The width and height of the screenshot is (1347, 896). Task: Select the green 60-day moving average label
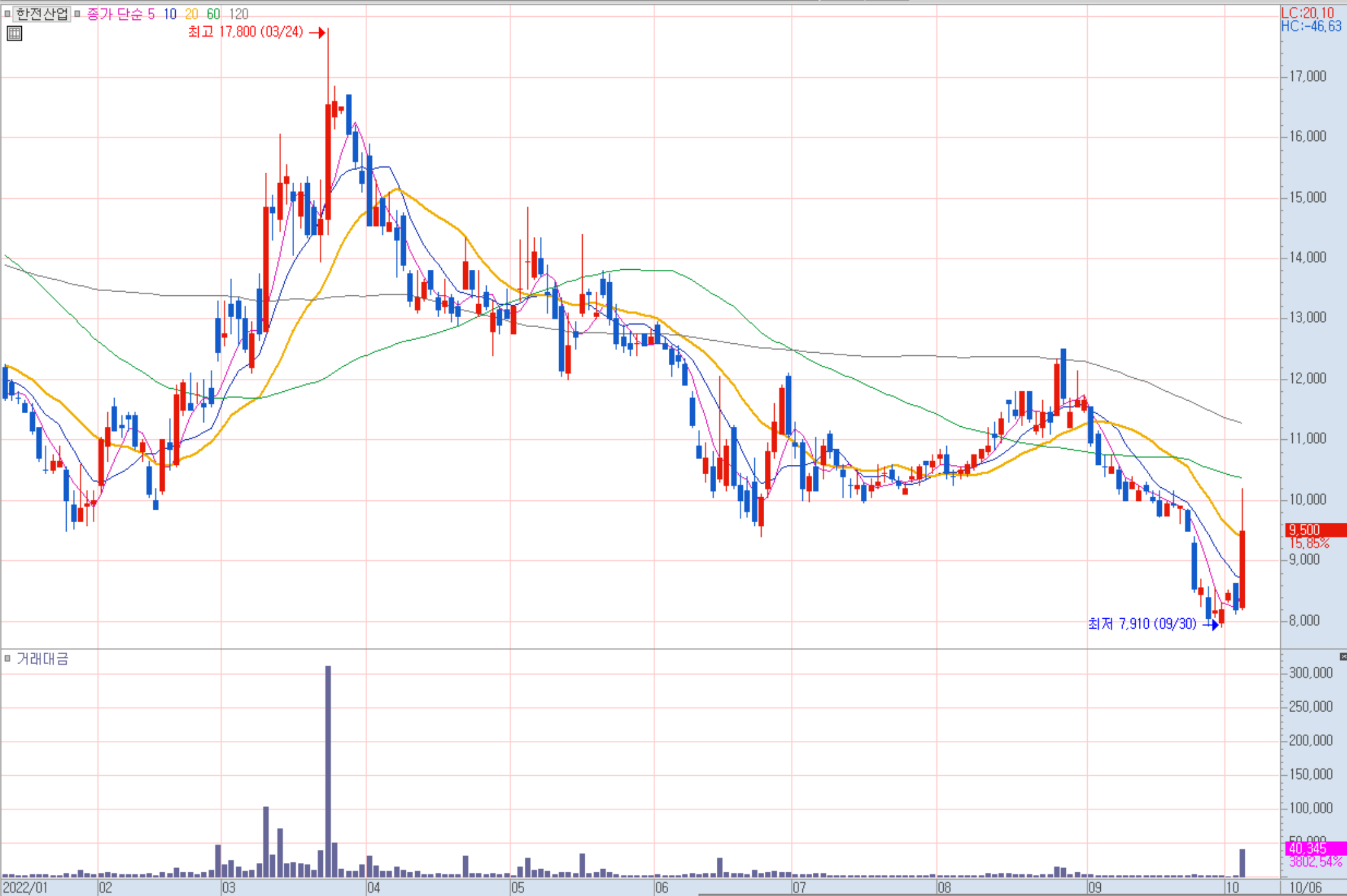pyautogui.click(x=213, y=14)
